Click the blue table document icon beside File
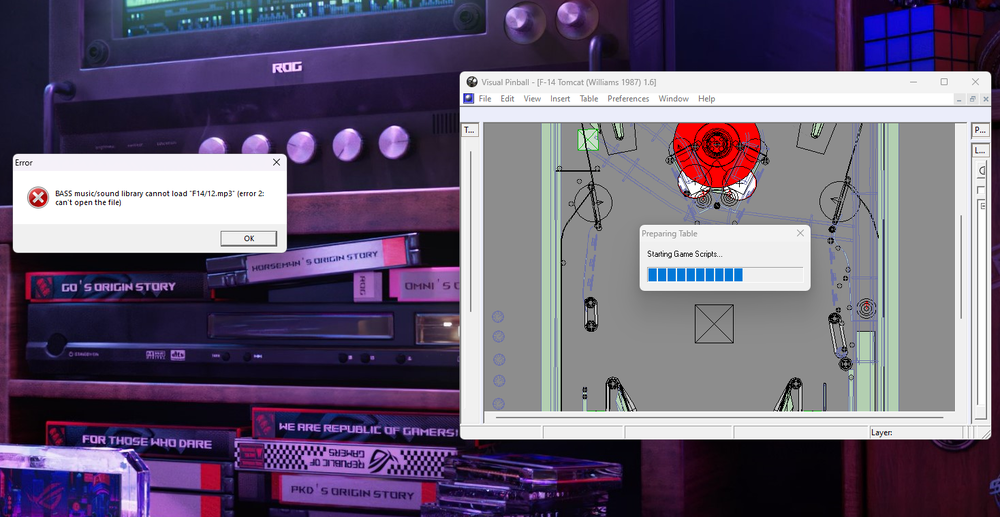The width and height of the screenshot is (1000, 517). point(469,99)
